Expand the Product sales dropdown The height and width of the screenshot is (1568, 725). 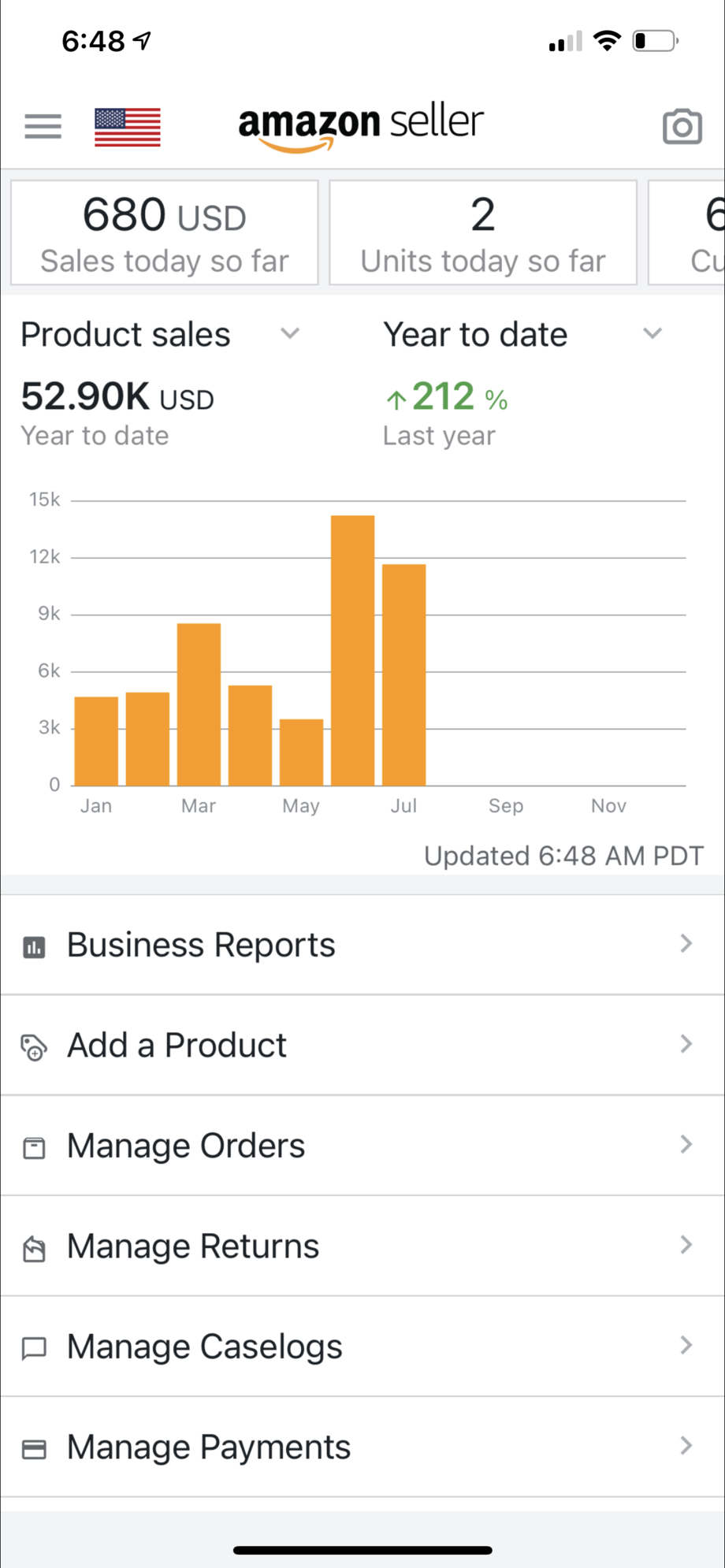290,333
